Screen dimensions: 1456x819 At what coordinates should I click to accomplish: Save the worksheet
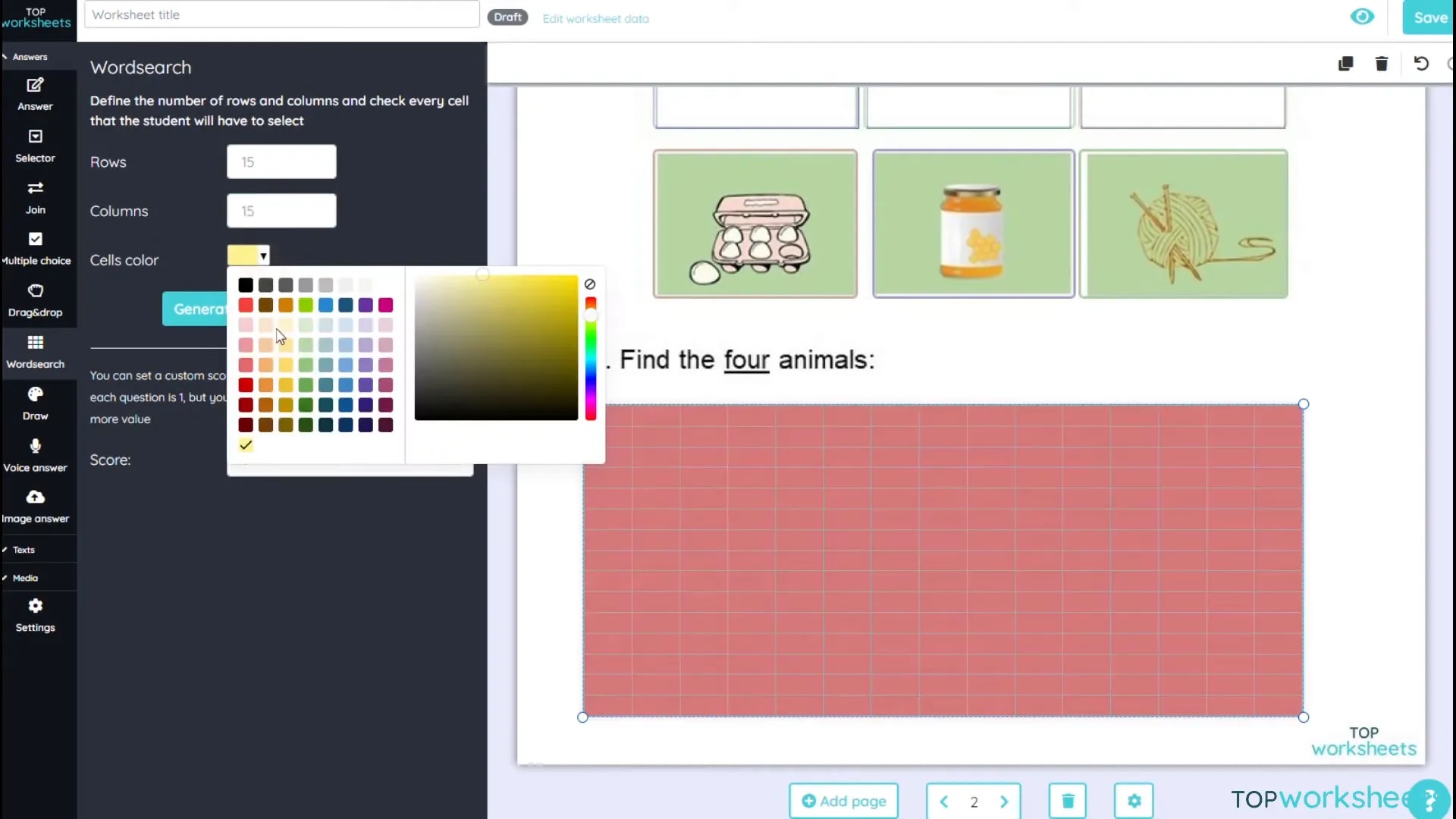[1432, 17]
